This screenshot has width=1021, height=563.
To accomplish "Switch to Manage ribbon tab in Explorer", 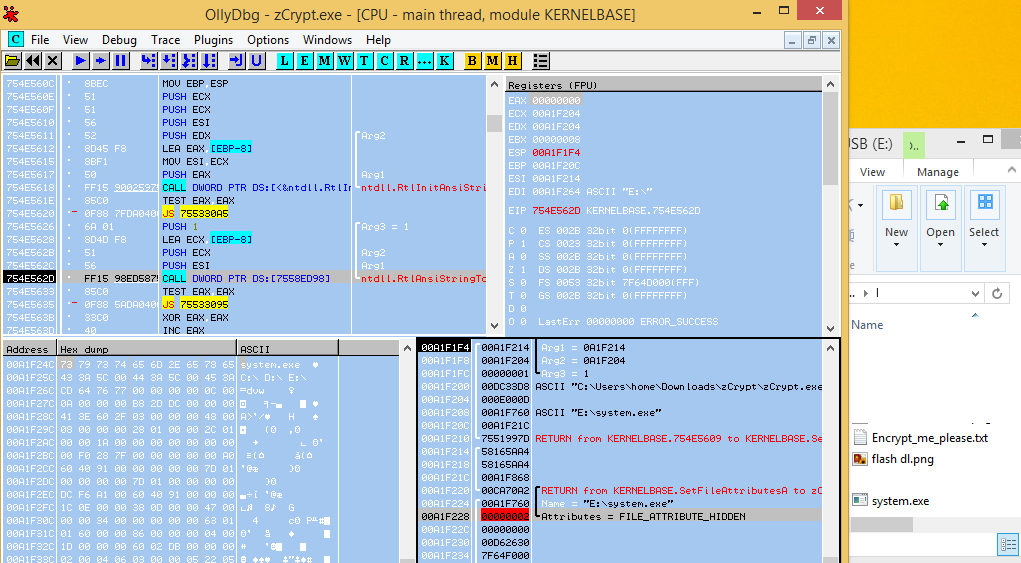I will 937,172.
